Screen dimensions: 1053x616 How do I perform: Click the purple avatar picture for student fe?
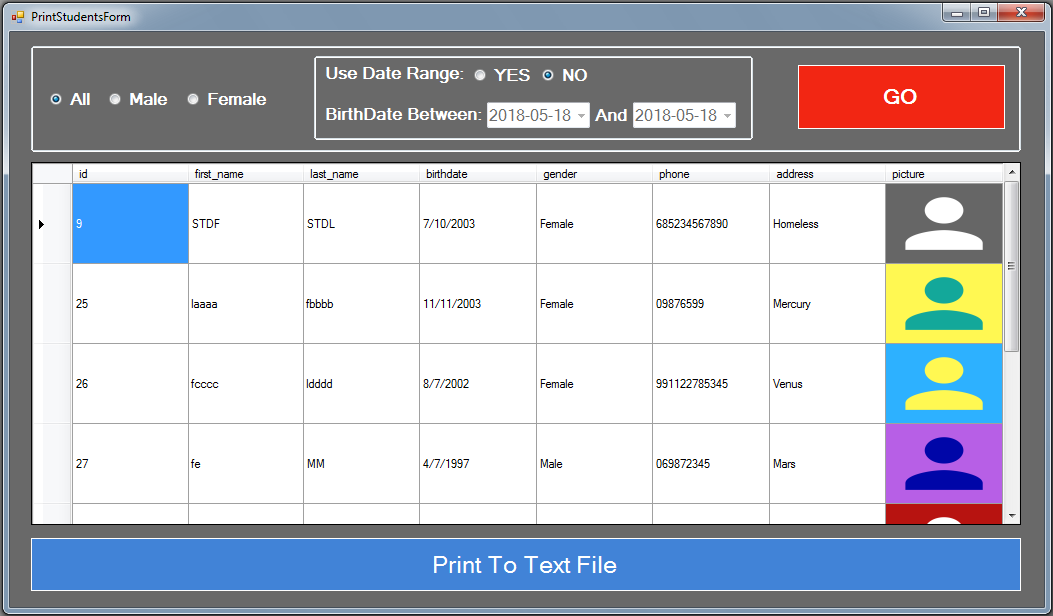coord(943,463)
